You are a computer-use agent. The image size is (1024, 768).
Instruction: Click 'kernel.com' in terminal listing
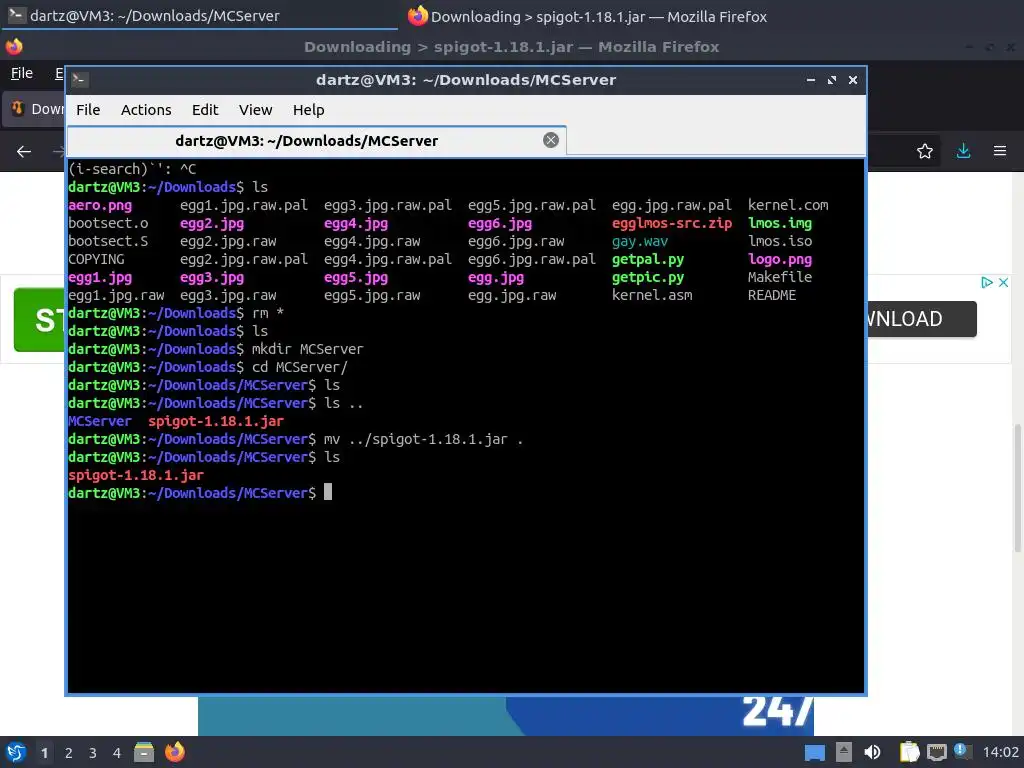[788, 205]
